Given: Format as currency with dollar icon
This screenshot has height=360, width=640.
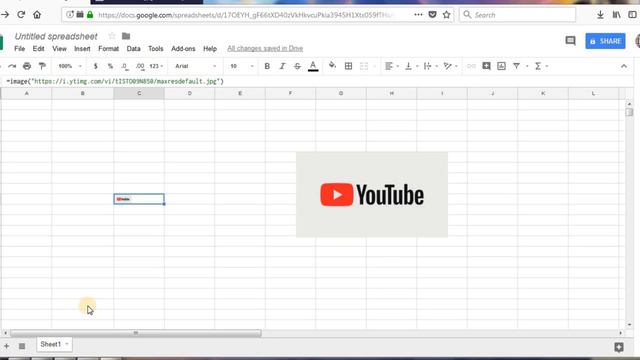Looking at the screenshot, I should [x=96, y=66].
